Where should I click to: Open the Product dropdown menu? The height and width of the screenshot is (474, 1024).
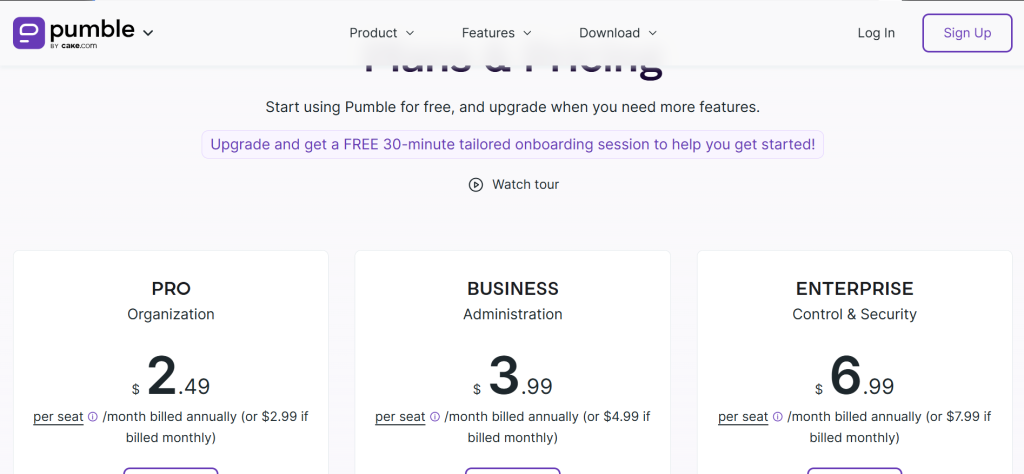pos(382,33)
